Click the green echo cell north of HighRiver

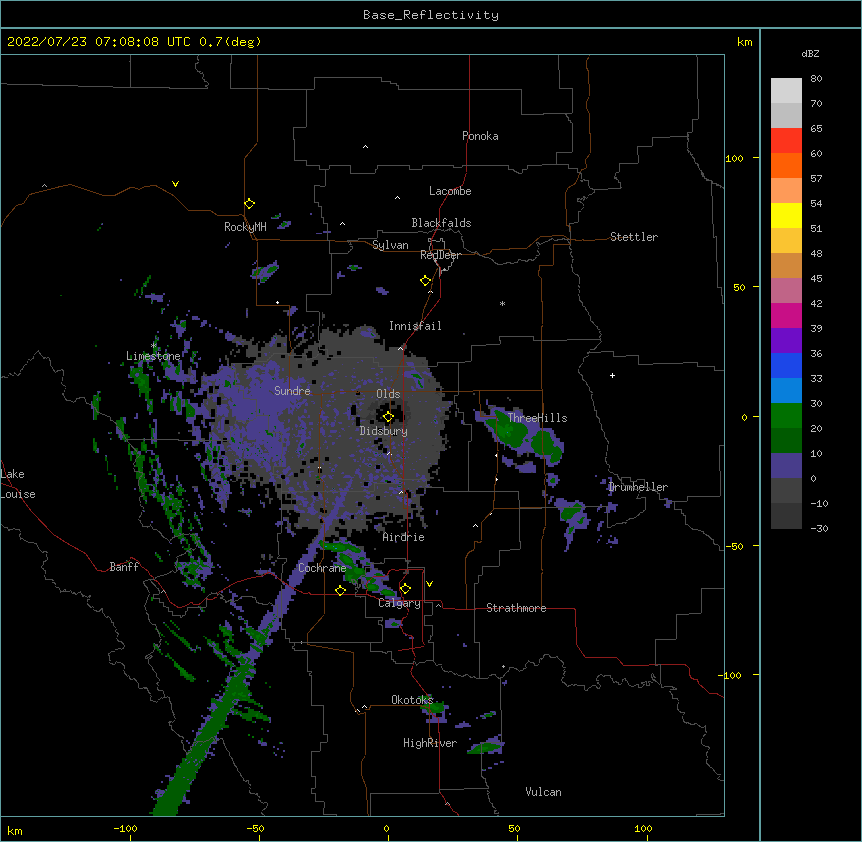pos(435,708)
